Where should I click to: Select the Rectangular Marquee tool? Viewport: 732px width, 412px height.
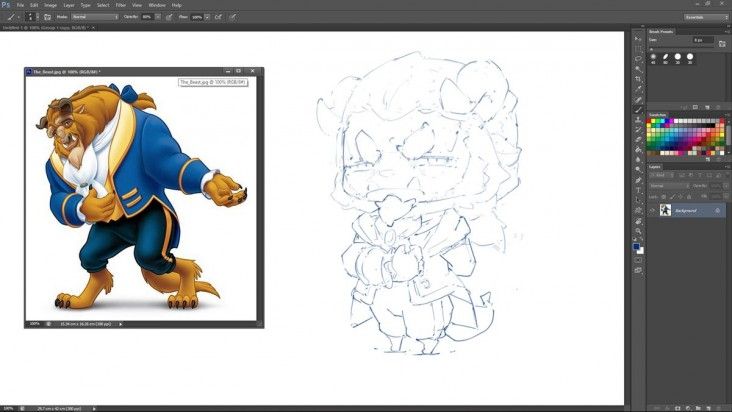coord(638,49)
